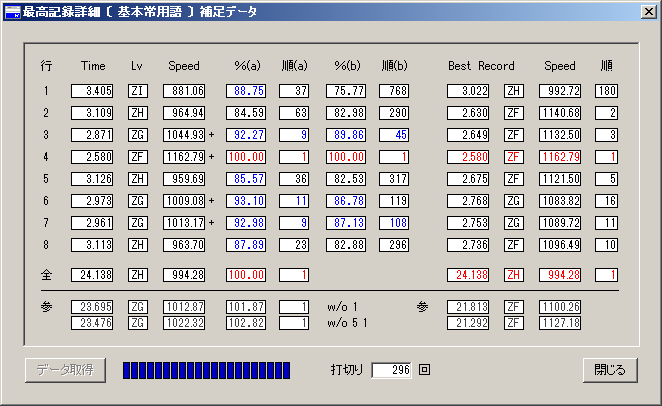Click the 打切り value field 296
Image resolution: width=662 pixels, height=406 pixels.
391,370
